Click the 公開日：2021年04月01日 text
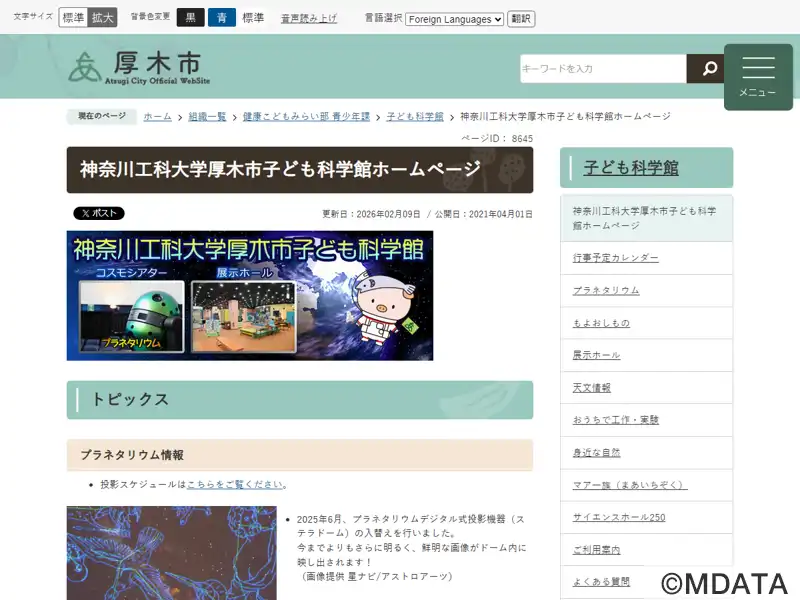 [x=484, y=214]
